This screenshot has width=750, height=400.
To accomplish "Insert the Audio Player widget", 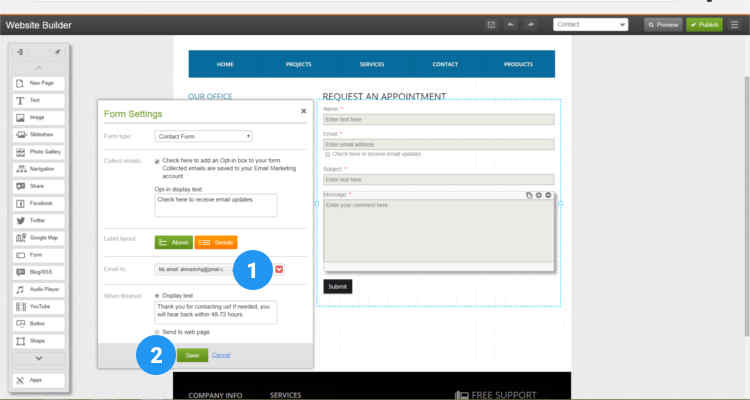I will tap(39, 289).
